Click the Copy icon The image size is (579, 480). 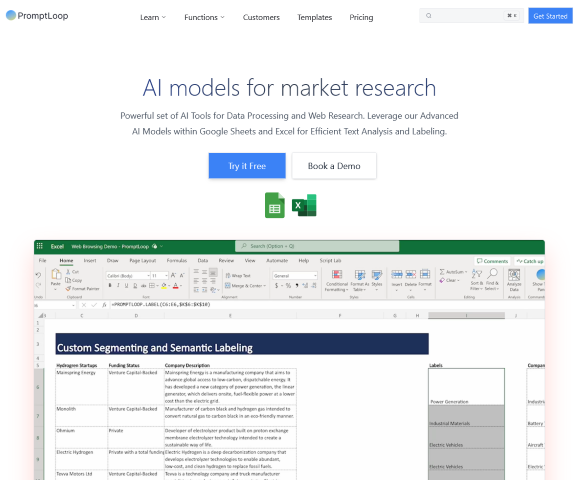click(x=68, y=280)
